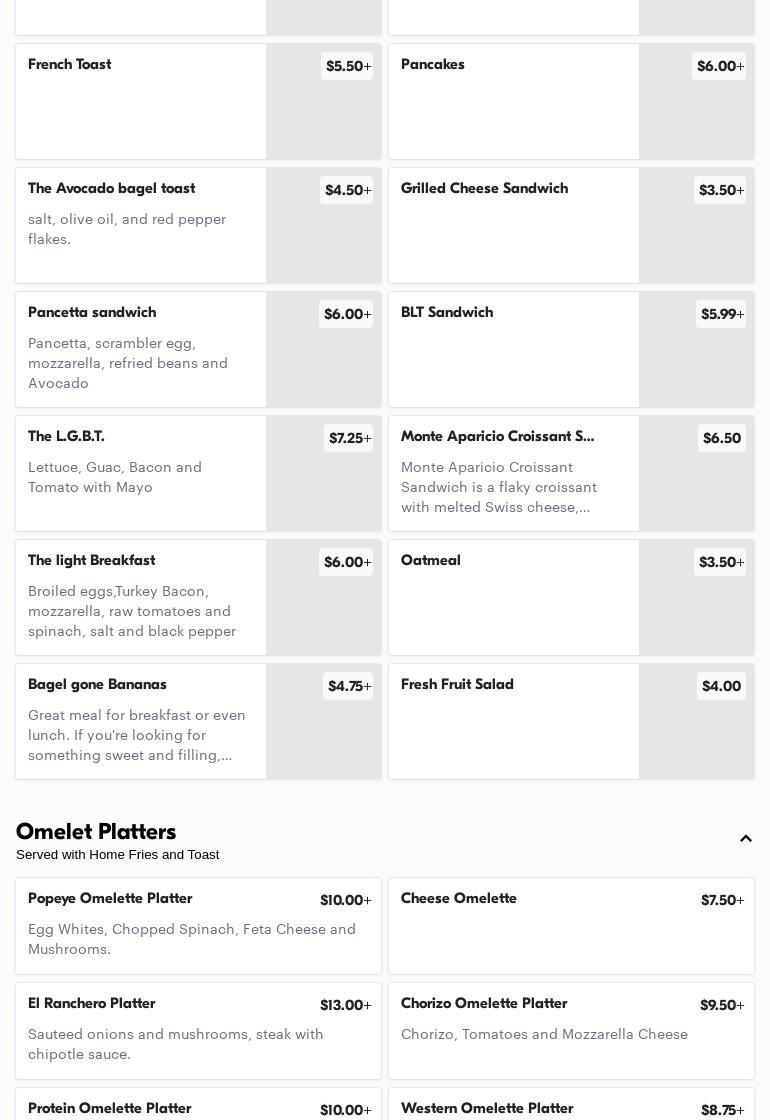
Task: Click the BLT Sandwich $5.99+ price tag
Action: 721,314
